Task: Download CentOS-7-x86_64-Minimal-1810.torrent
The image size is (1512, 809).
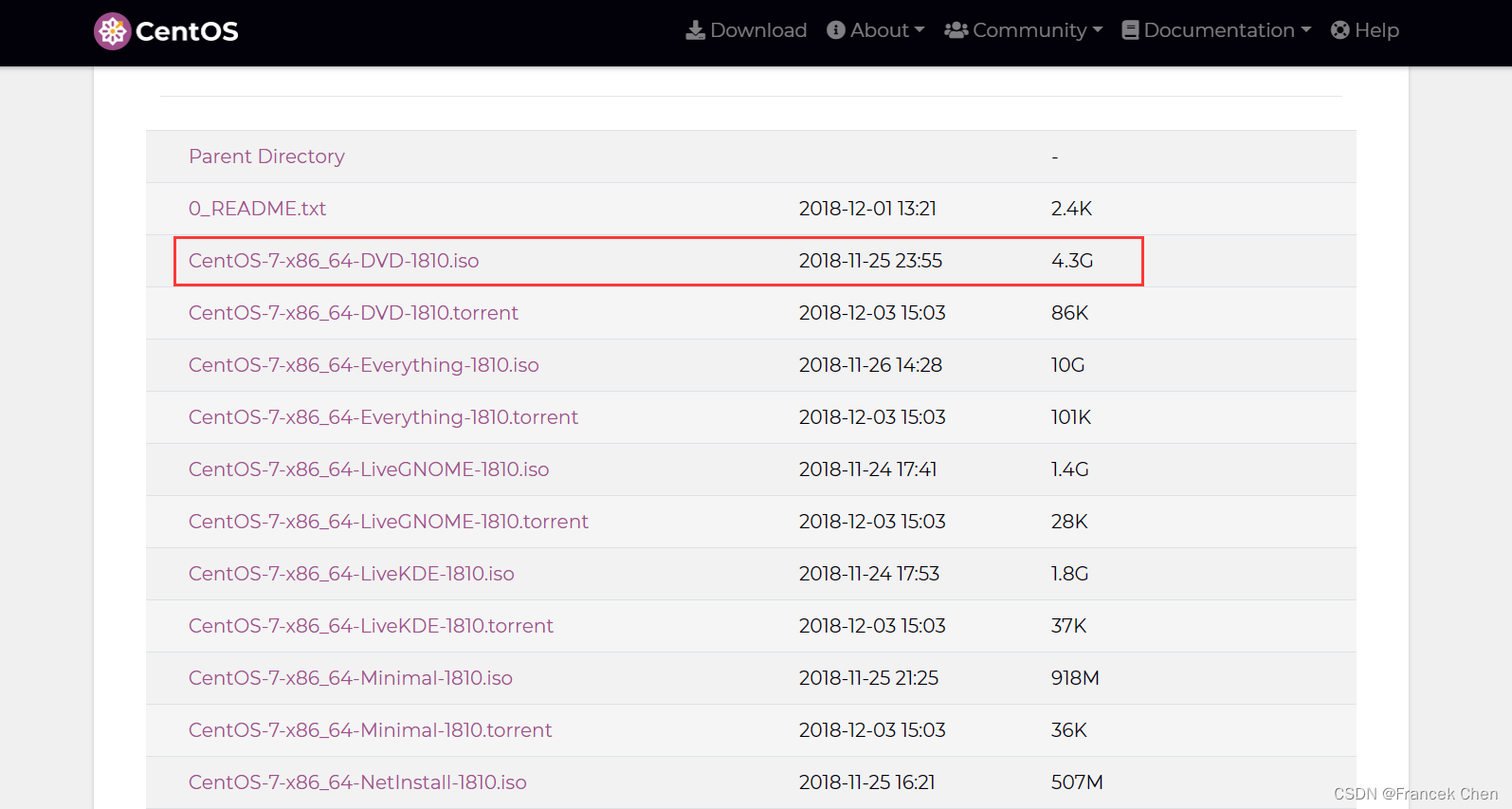Action: [x=370, y=730]
